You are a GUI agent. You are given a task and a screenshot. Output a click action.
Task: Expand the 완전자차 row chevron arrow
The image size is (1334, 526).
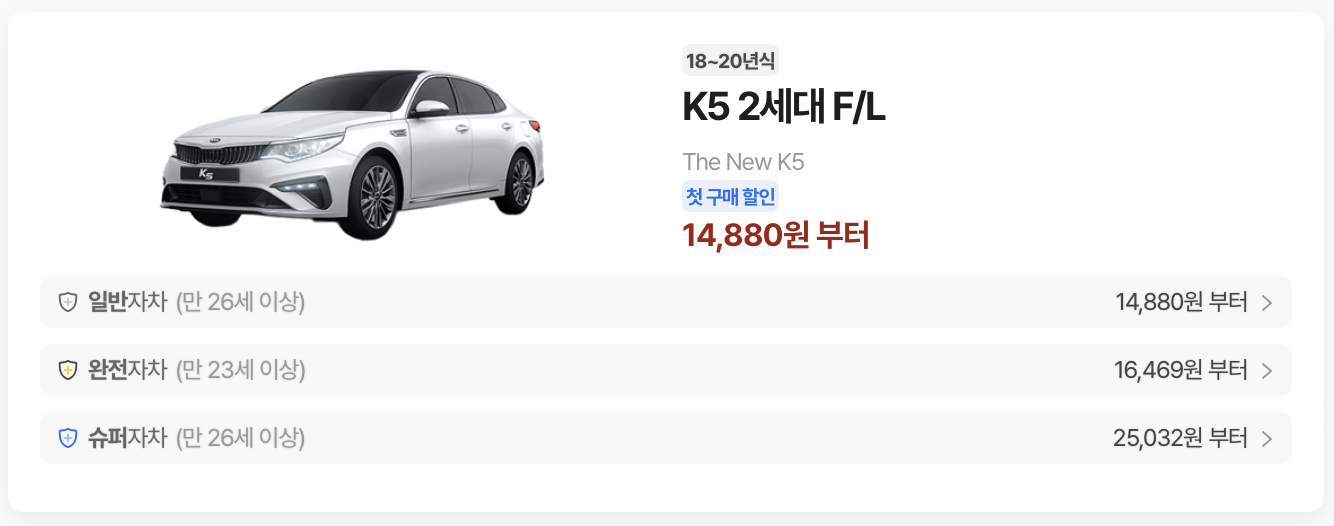1267,371
